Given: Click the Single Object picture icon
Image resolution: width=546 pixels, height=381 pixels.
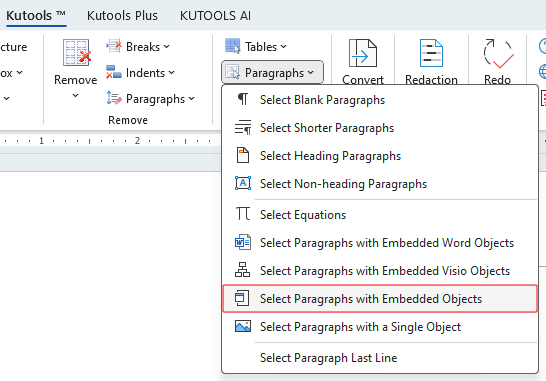Looking at the screenshot, I should click(x=243, y=327).
